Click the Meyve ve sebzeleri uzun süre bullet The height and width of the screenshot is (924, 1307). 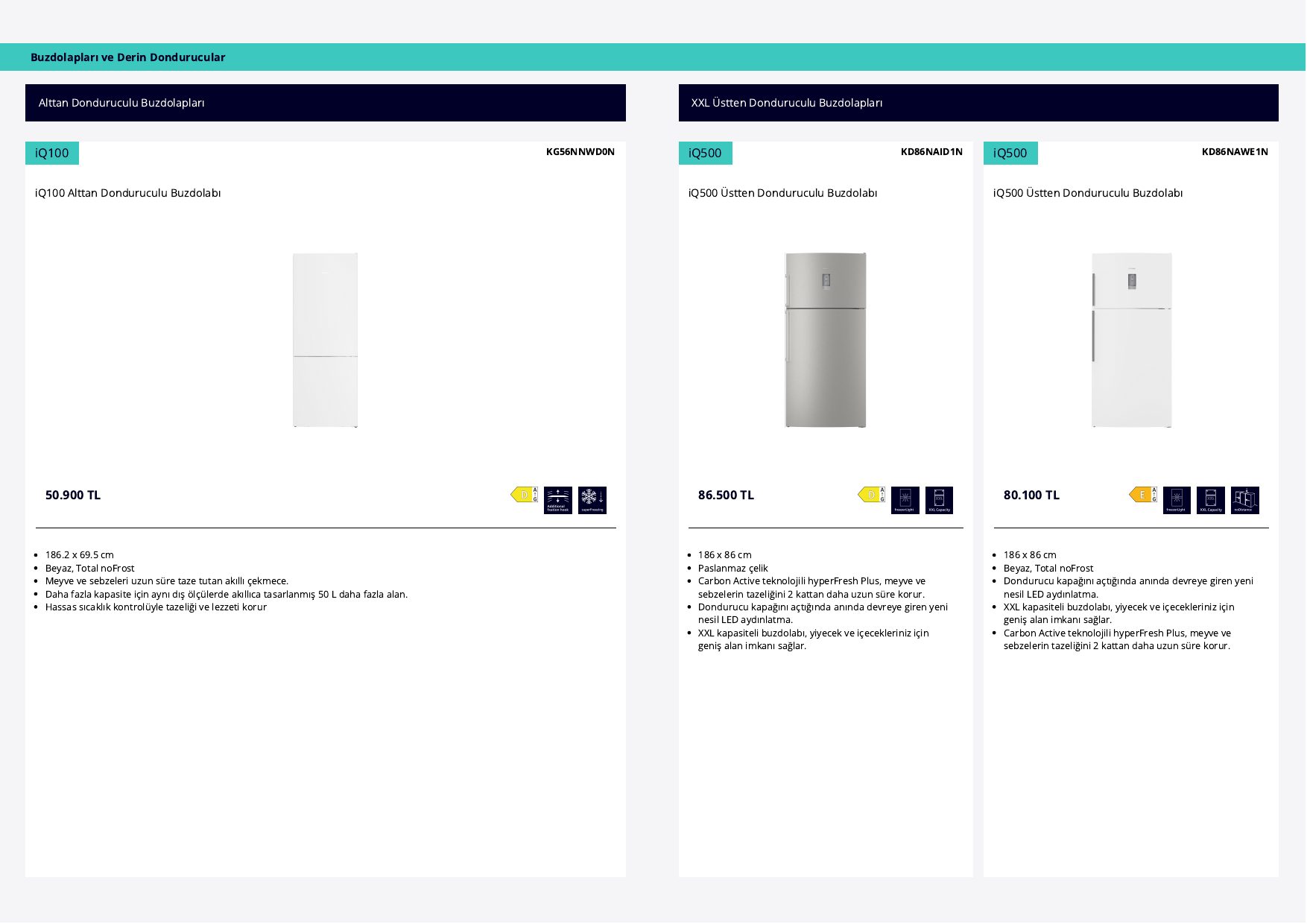pos(167,581)
